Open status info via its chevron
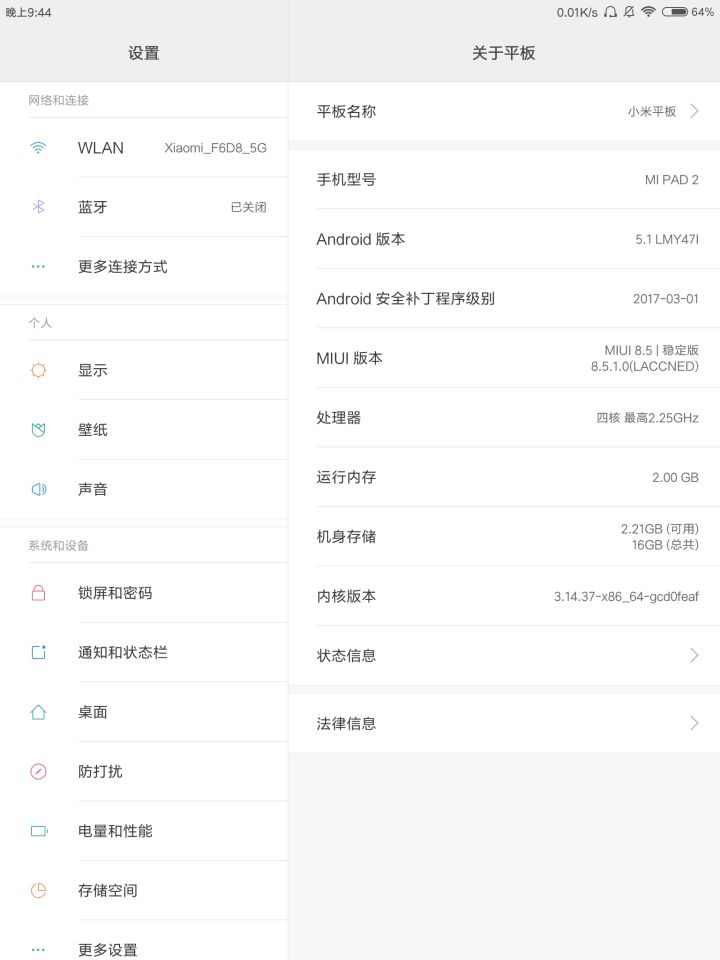Screen dimensions: 720x960 pyautogui.click(x=694, y=655)
